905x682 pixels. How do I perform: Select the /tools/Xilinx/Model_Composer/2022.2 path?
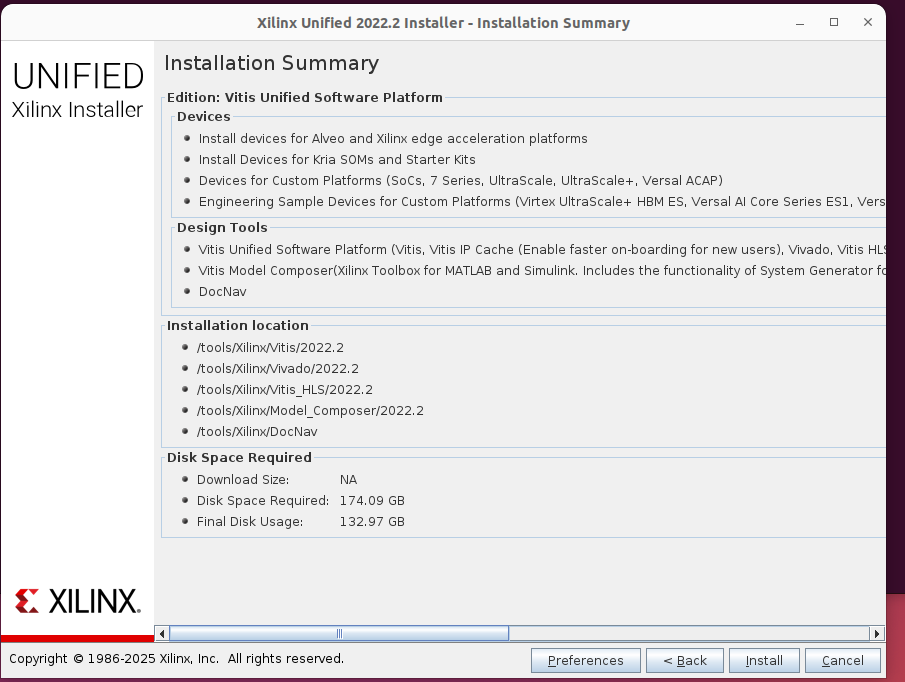point(310,410)
